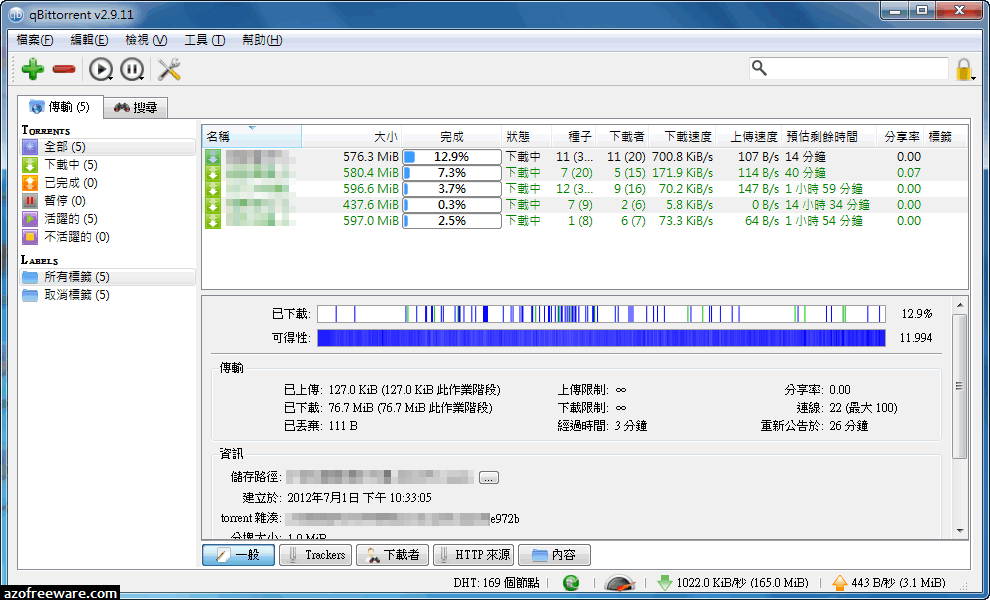Viewport: 990px width, 600px height.
Task: Open the Trackers panel button
Action: (315, 555)
